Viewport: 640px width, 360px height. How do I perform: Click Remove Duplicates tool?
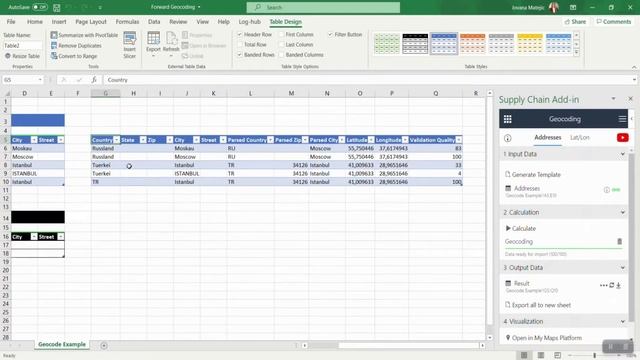(76, 46)
